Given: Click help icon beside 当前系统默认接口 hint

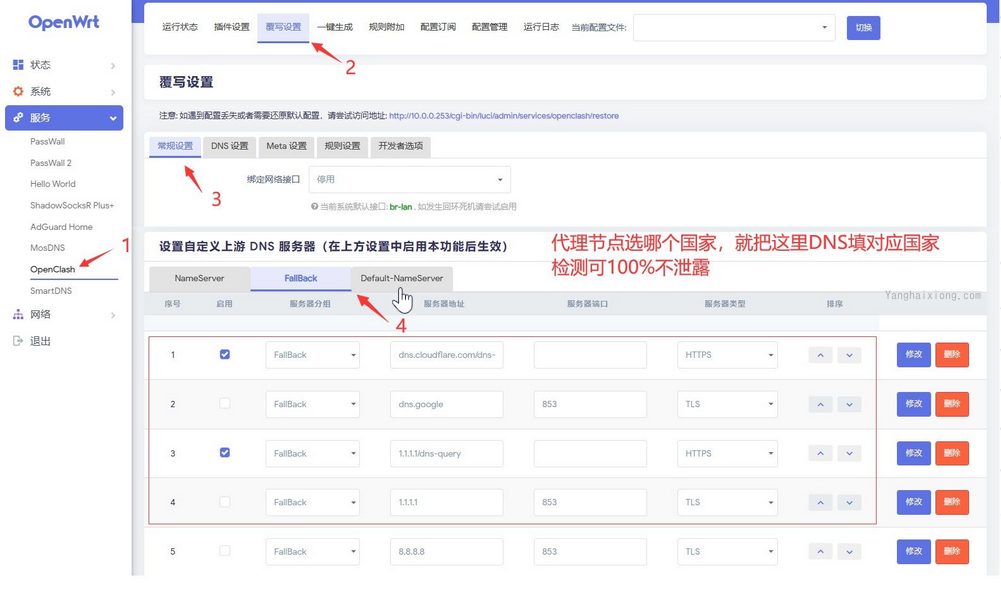Looking at the screenshot, I should click(314, 207).
